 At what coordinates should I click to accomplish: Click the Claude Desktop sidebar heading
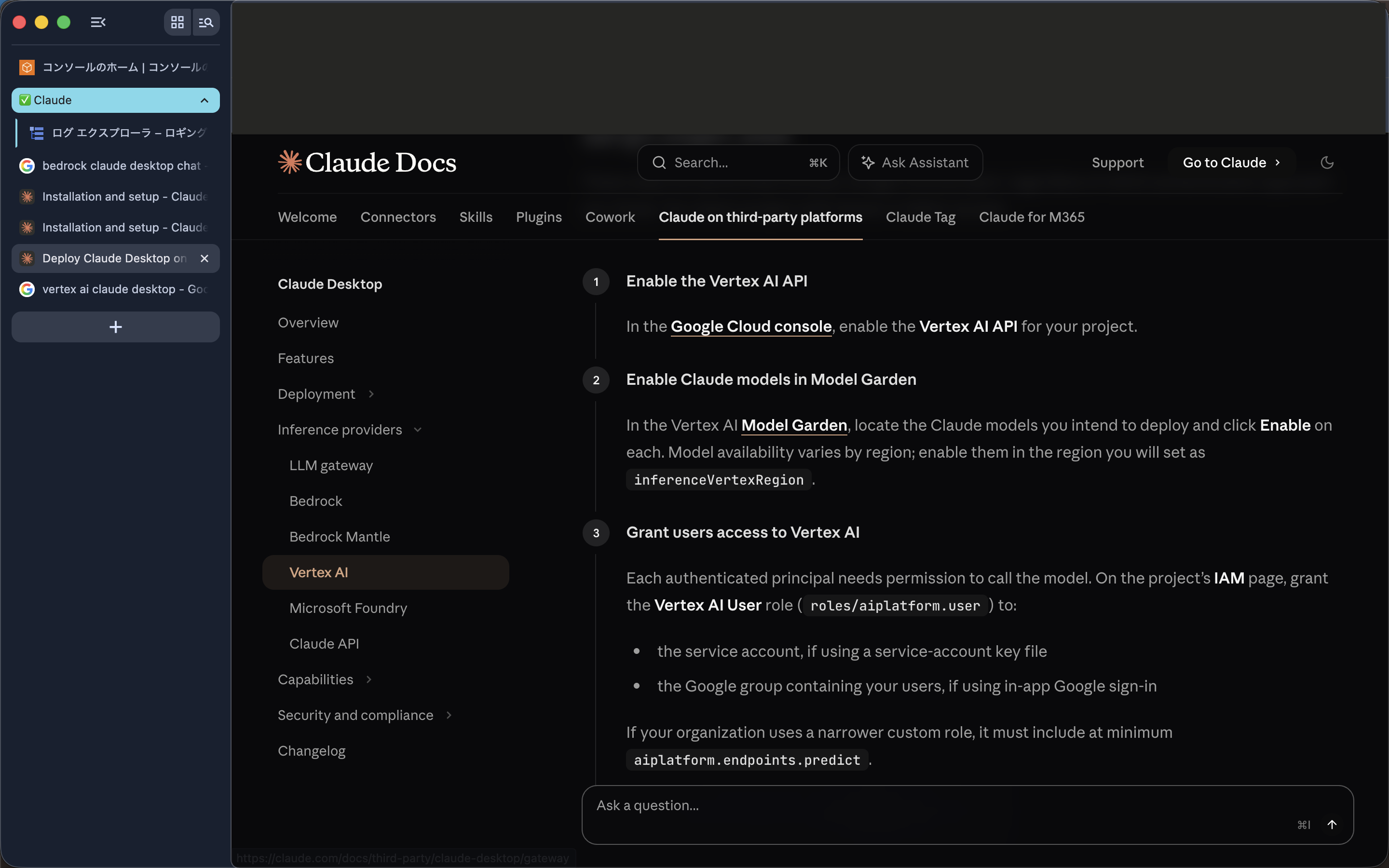[x=330, y=284]
